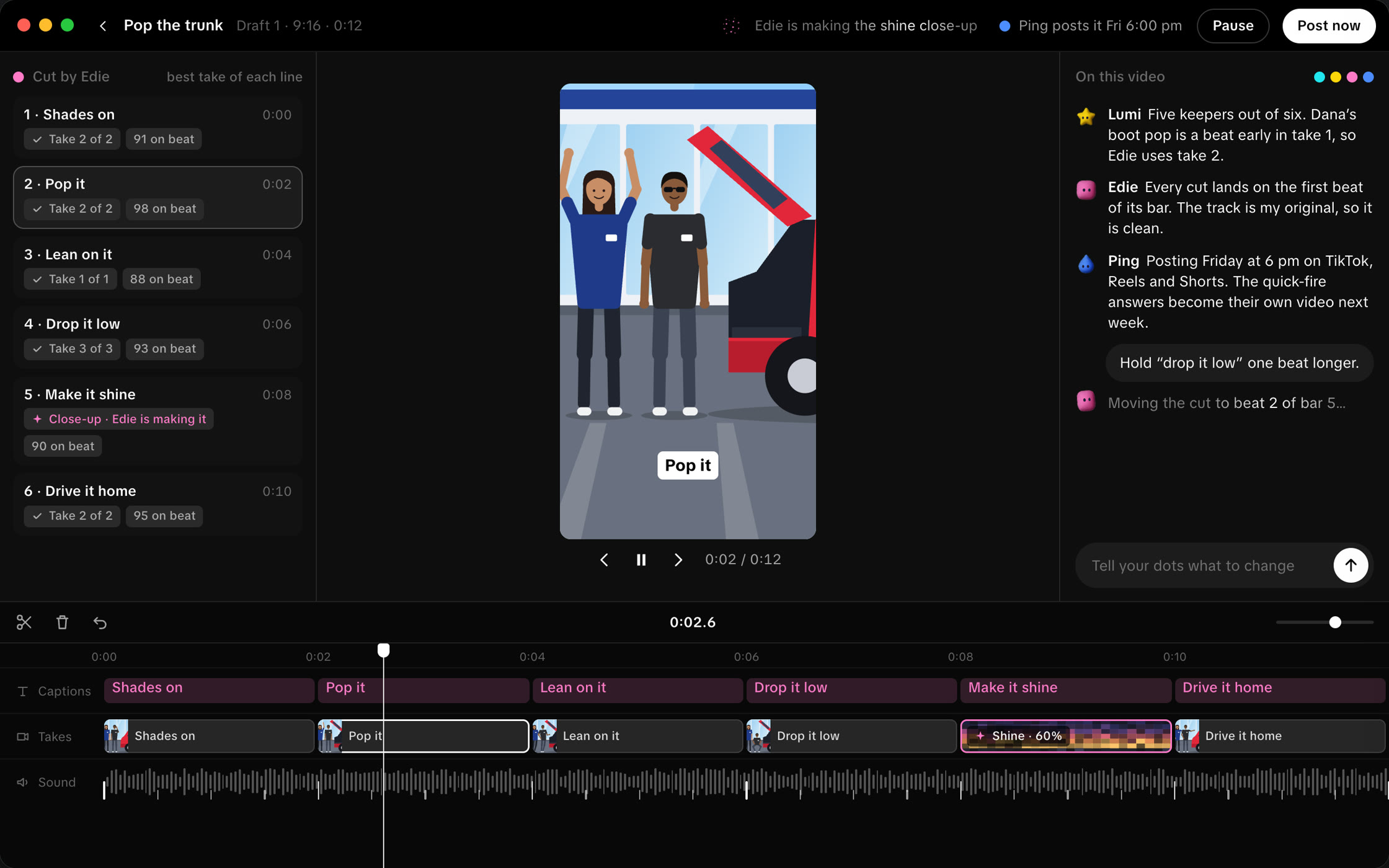1389x868 pixels.
Task: Click Edie's pink avatar next to 'Every cut lands'
Action: tap(1086, 189)
